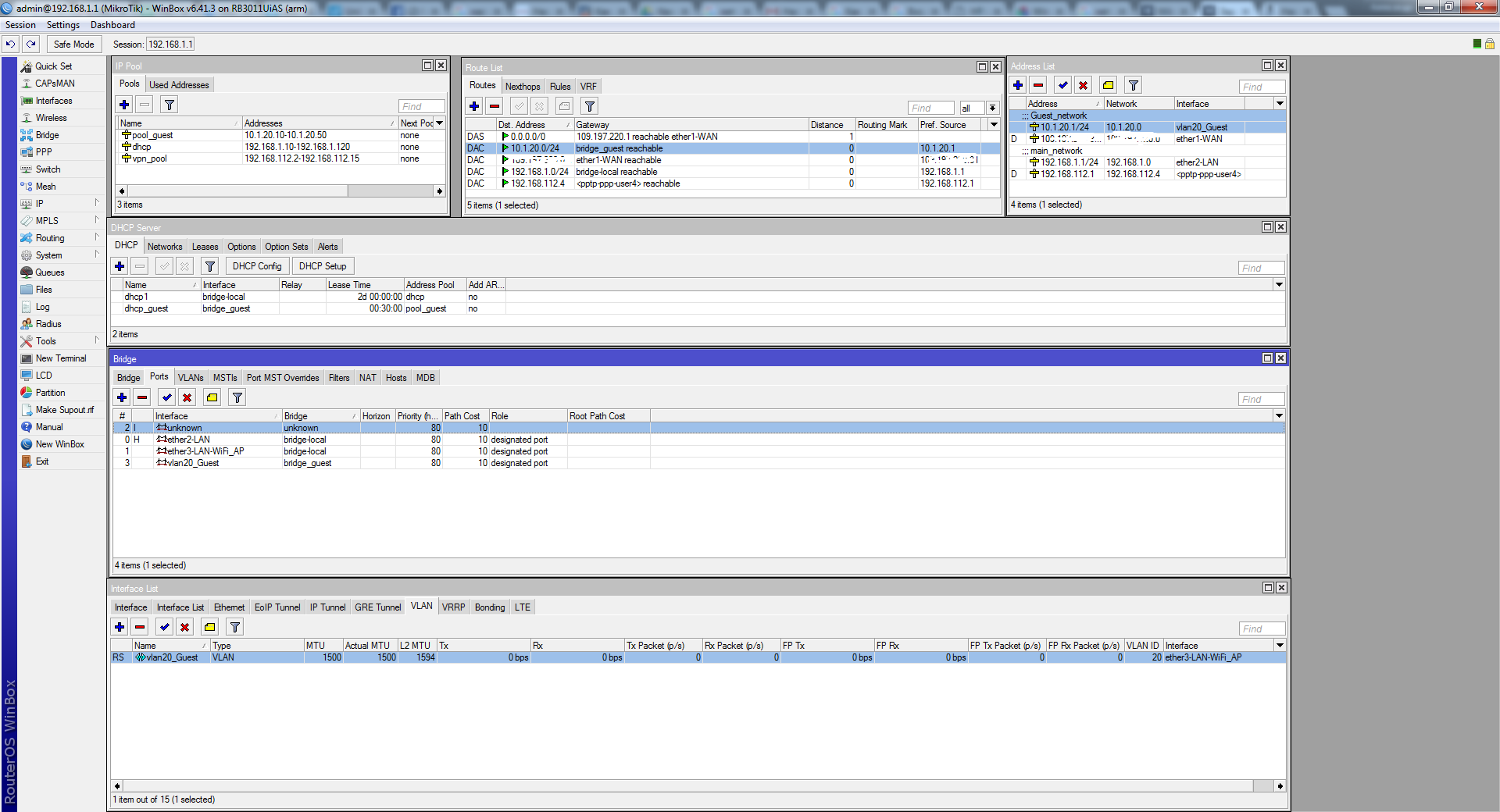
Task: Open the 'all' dropdown in Route List
Action: (x=992, y=108)
